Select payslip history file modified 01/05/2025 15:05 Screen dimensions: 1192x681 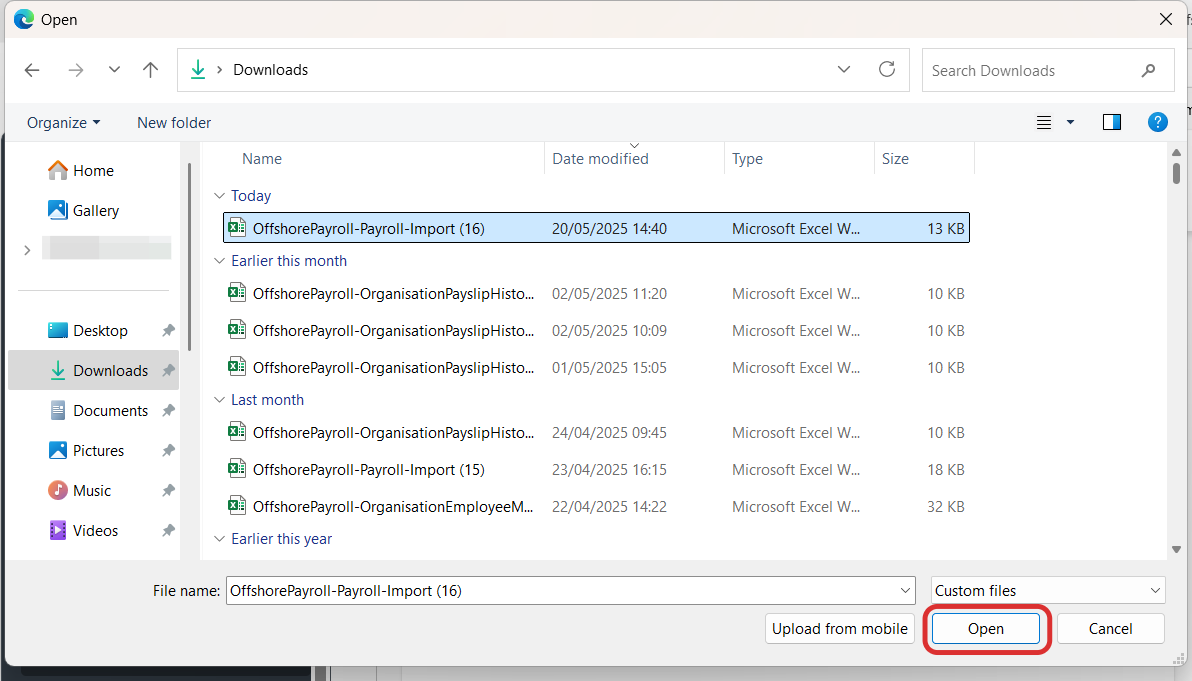point(596,368)
